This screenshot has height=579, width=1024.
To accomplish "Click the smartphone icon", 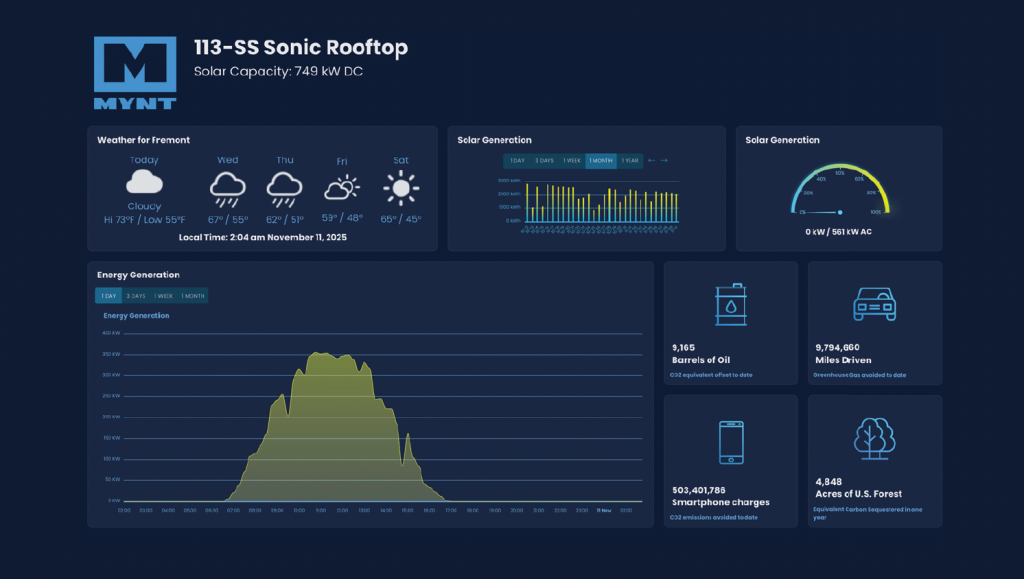I will click(x=731, y=441).
